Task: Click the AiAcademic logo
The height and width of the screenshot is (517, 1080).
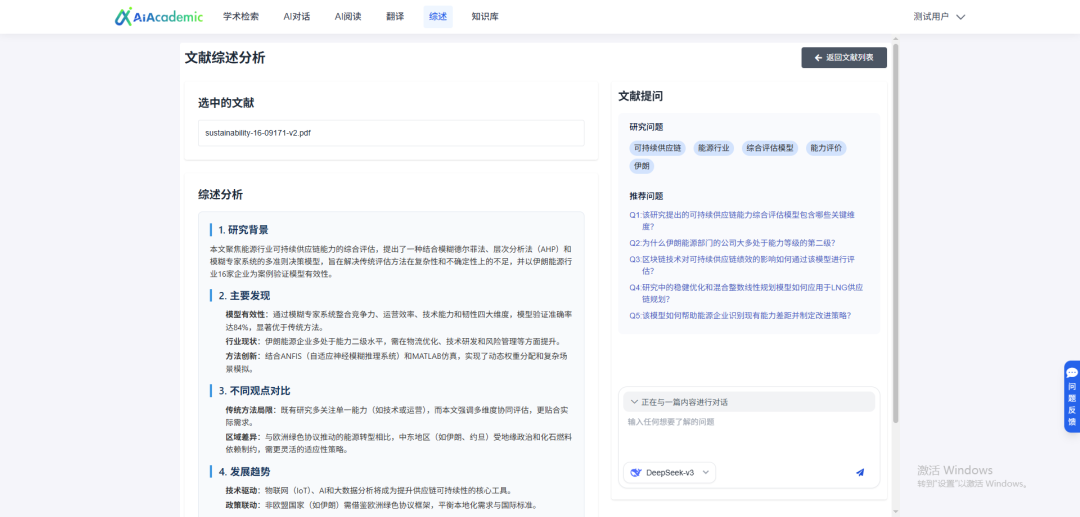Action: (x=158, y=16)
